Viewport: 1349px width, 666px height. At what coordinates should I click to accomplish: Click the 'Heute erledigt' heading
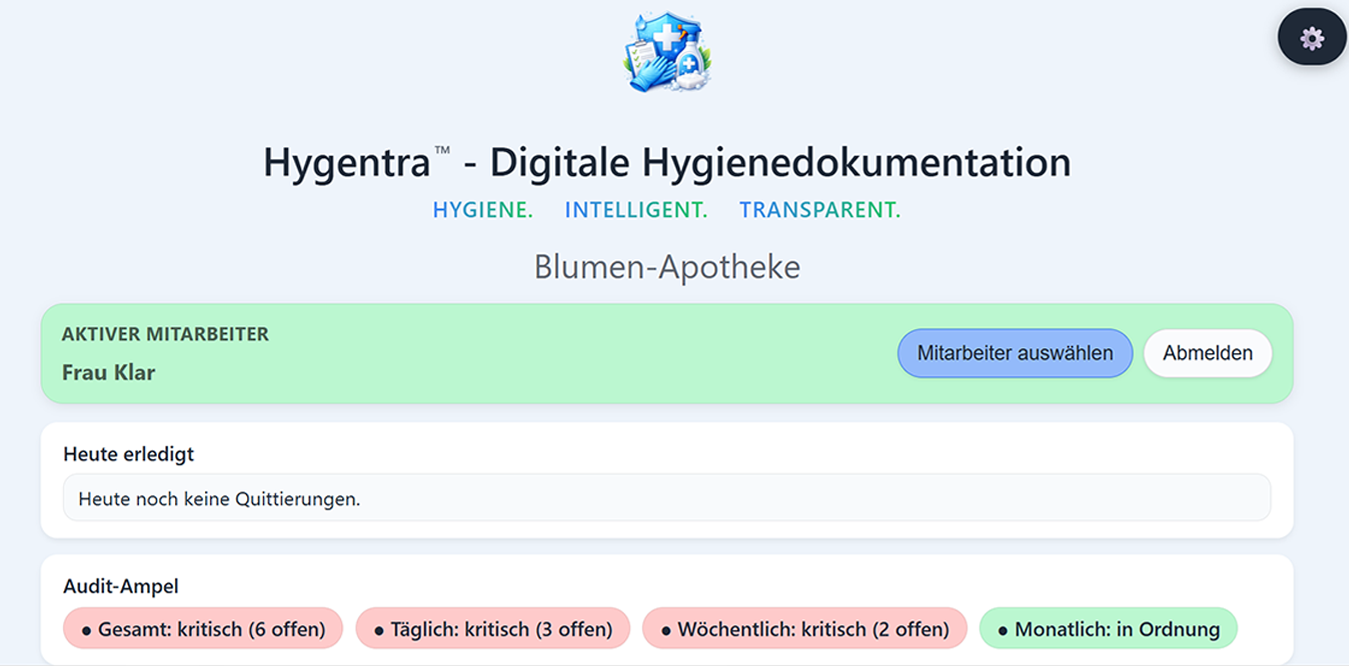(x=129, y=454)
